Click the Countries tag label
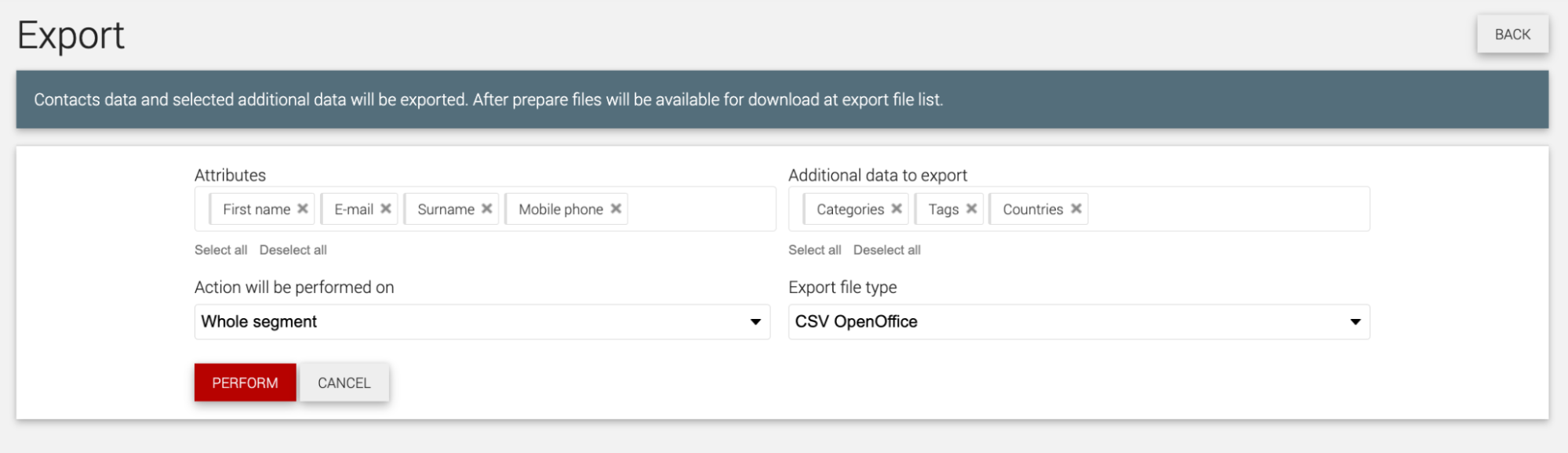 [x=1033, y=209]
